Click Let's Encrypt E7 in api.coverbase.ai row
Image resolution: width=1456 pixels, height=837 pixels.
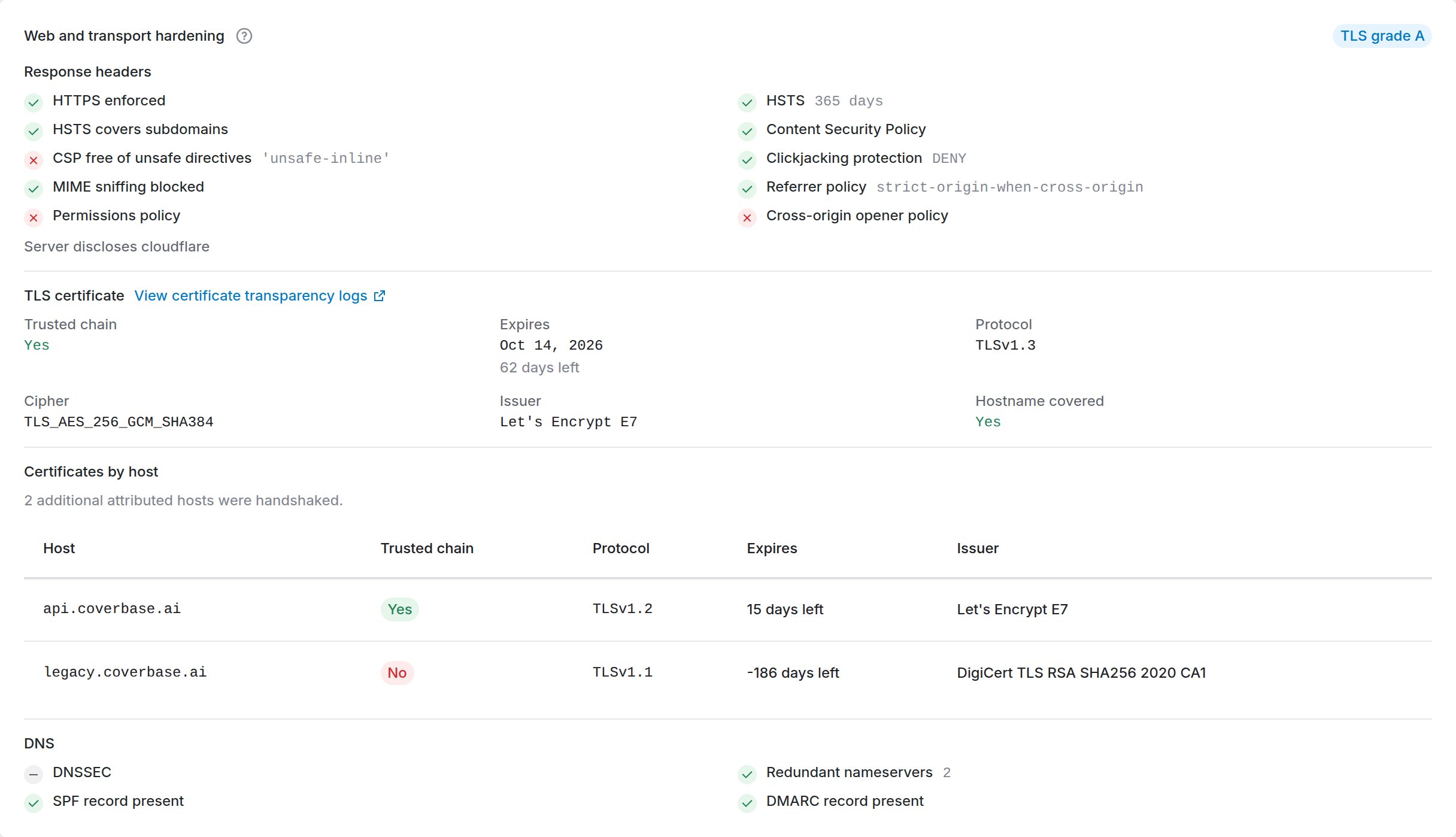pos(1012,609)
